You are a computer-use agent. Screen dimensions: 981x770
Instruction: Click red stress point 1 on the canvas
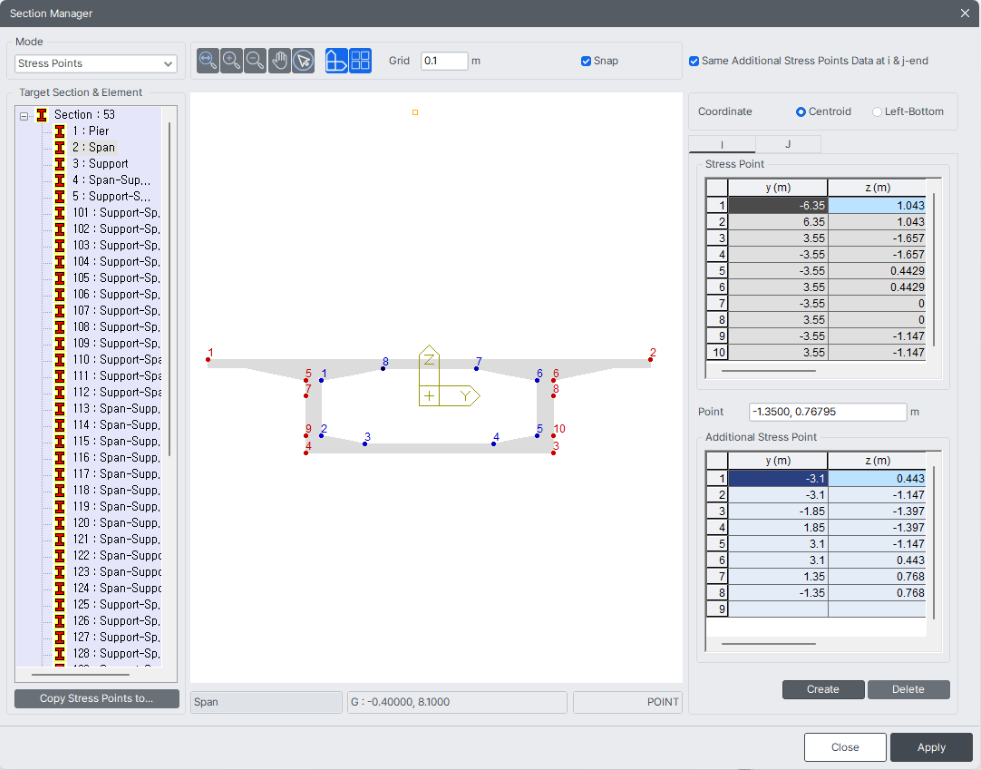pyautogui.click(x=208, y=360)
